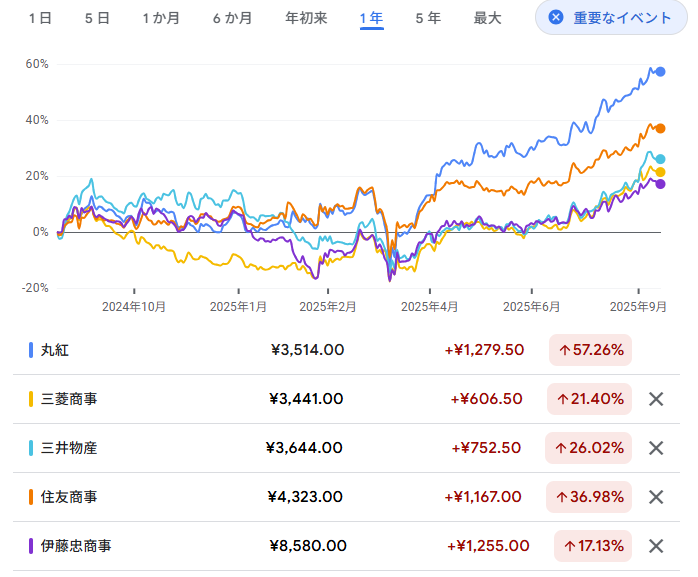
Task: Select the 1年 range tab
Action: point(371,19)
